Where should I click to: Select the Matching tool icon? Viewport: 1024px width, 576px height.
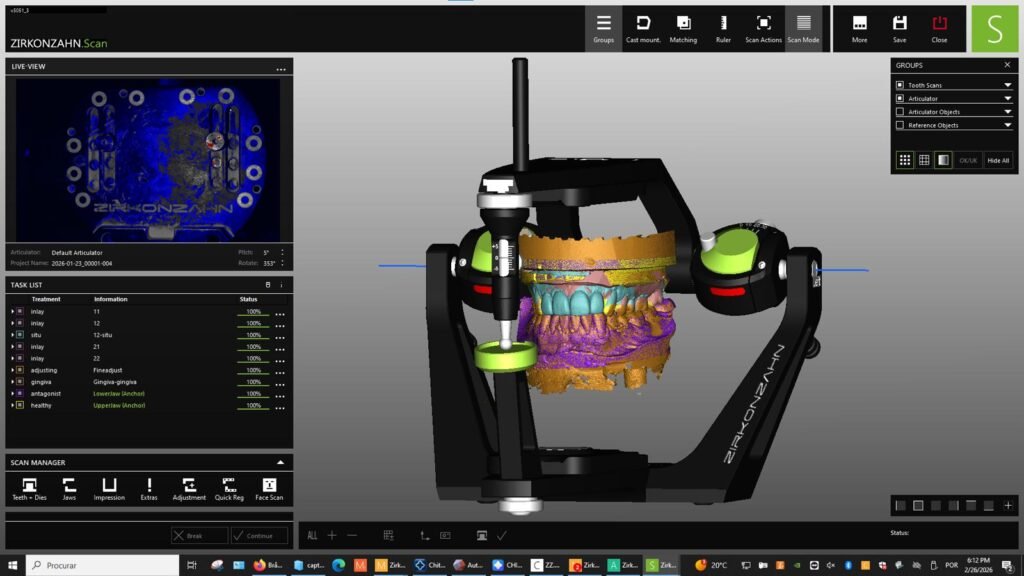(x=683, y=27)
